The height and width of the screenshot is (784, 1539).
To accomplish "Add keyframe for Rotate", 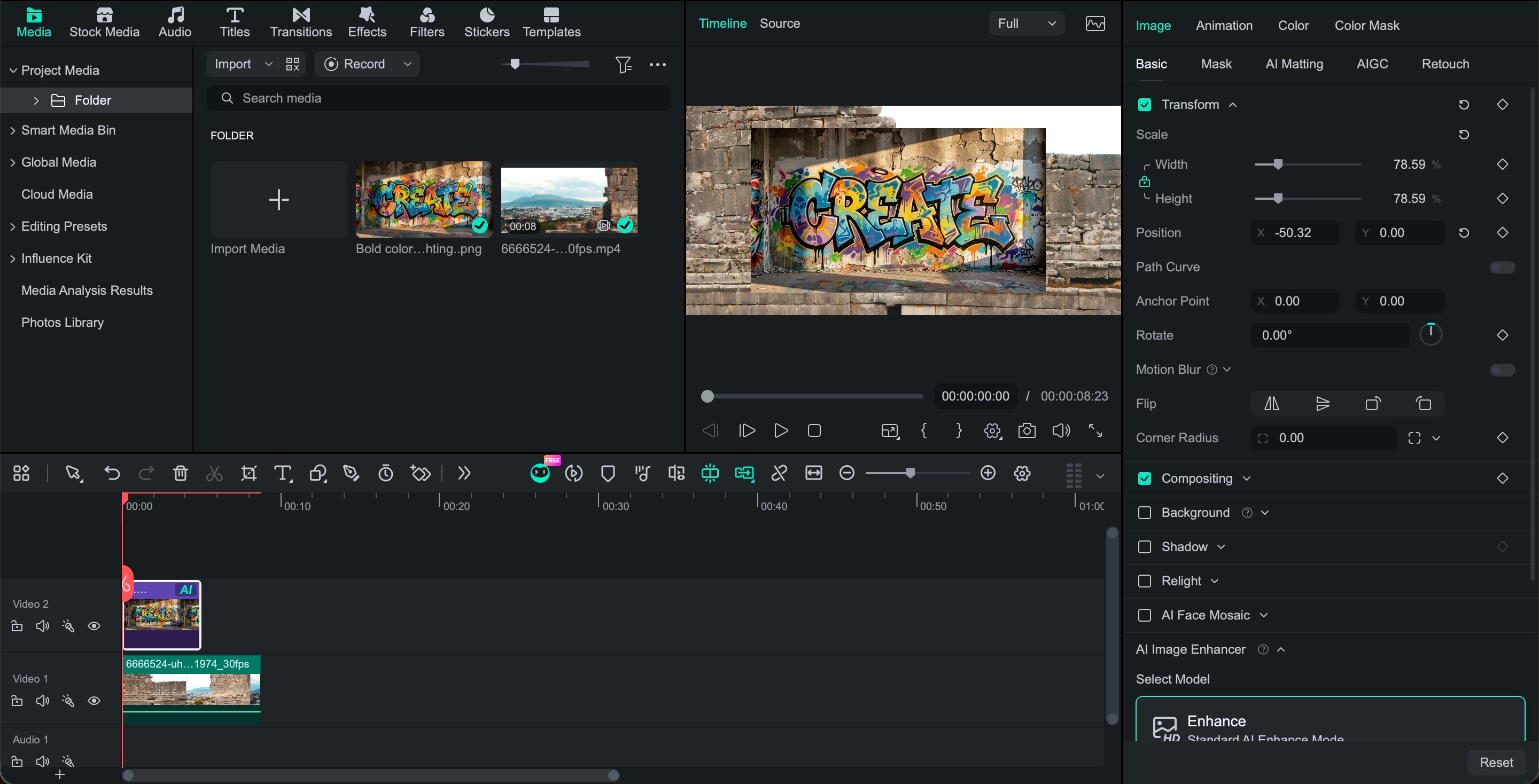I will pos(1502,335).
